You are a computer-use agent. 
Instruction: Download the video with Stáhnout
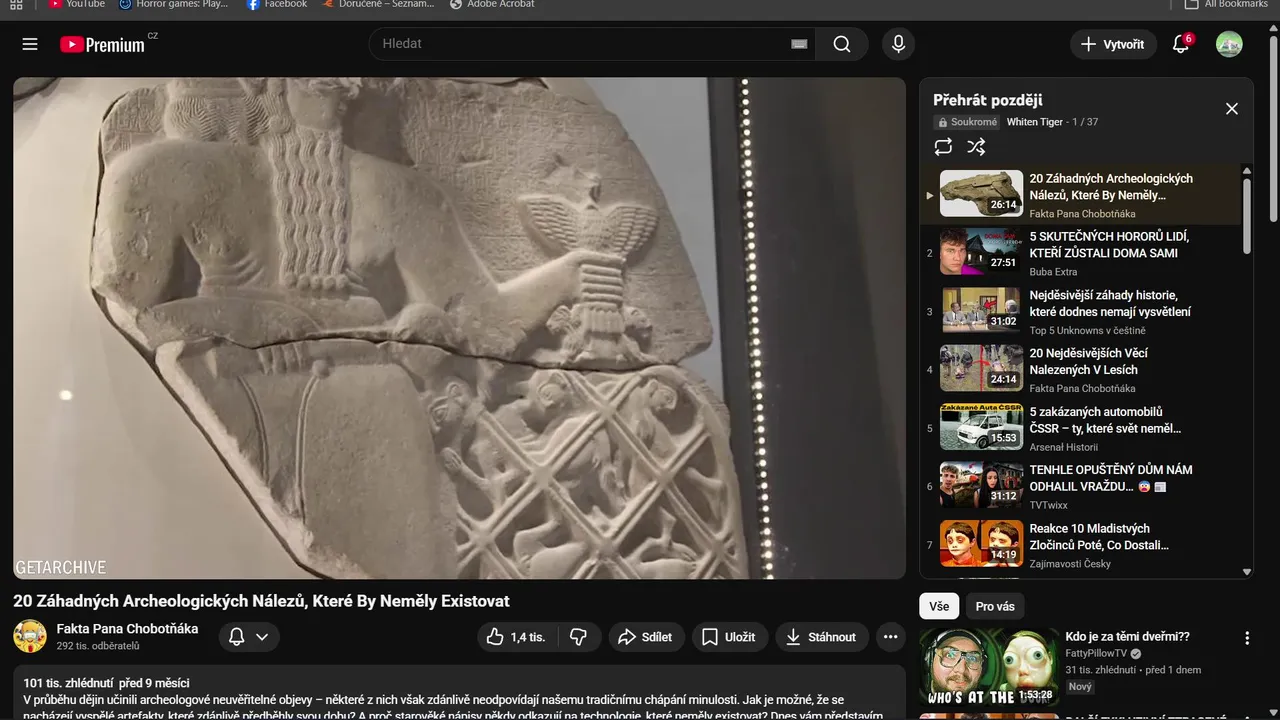821,637
